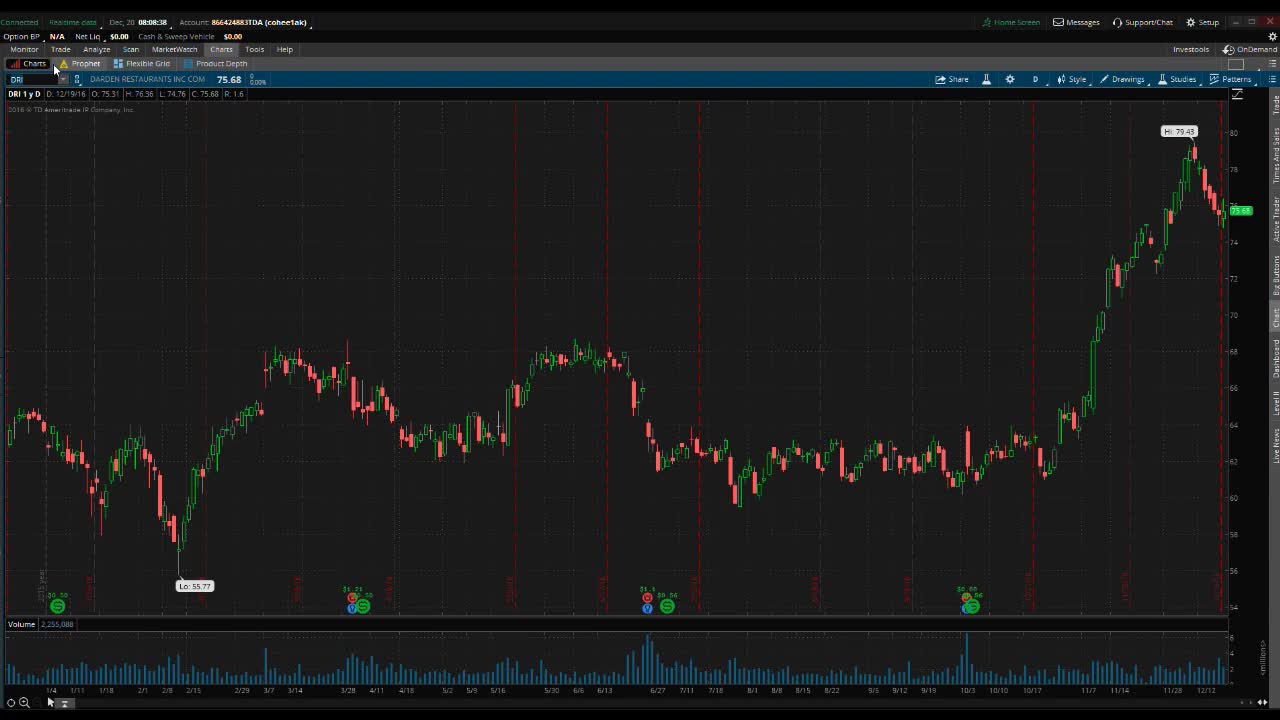Click the Realtime data status
The image size is (1280, 720).
73,22
